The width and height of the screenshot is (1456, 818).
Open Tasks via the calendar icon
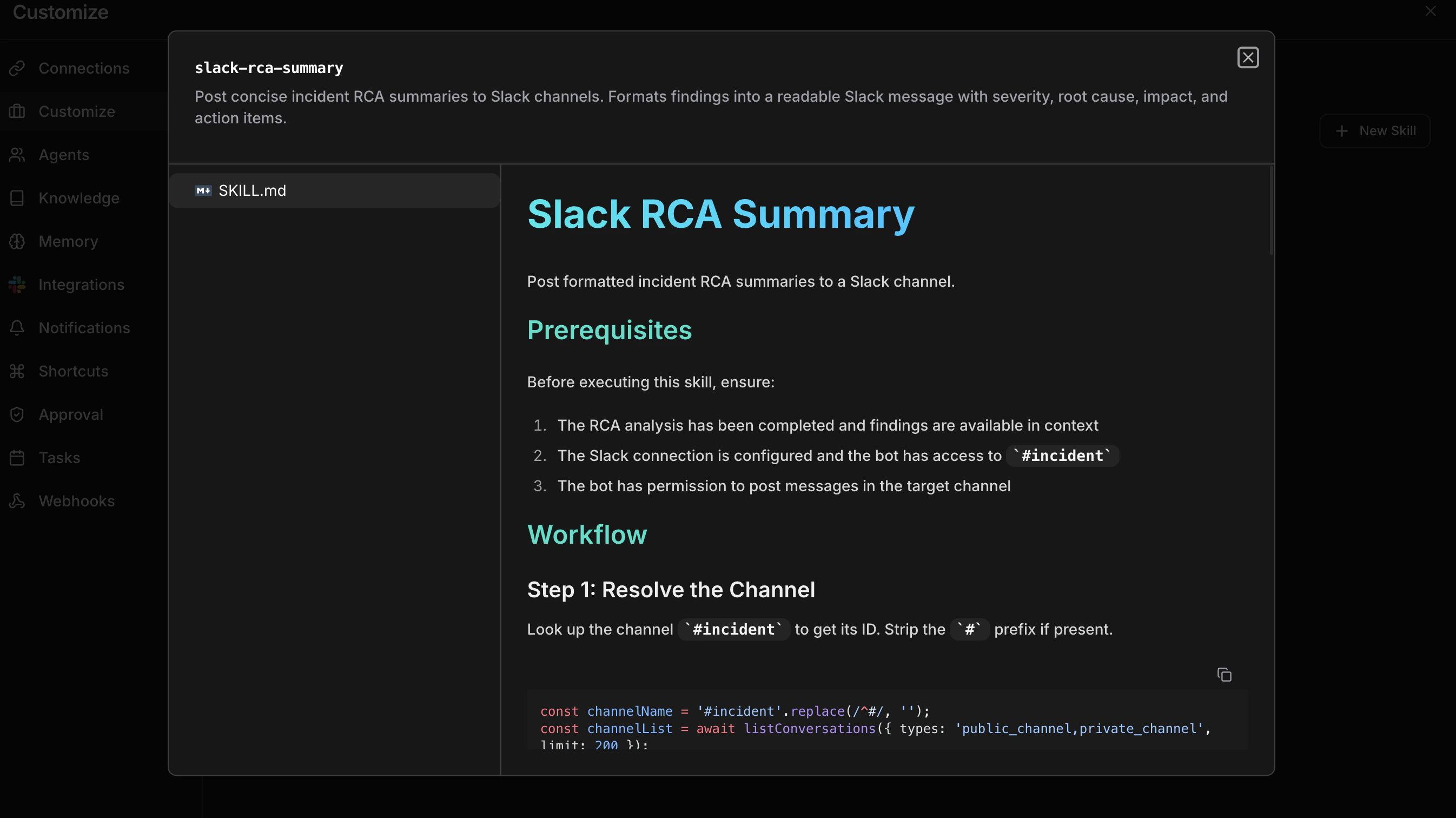17,457
